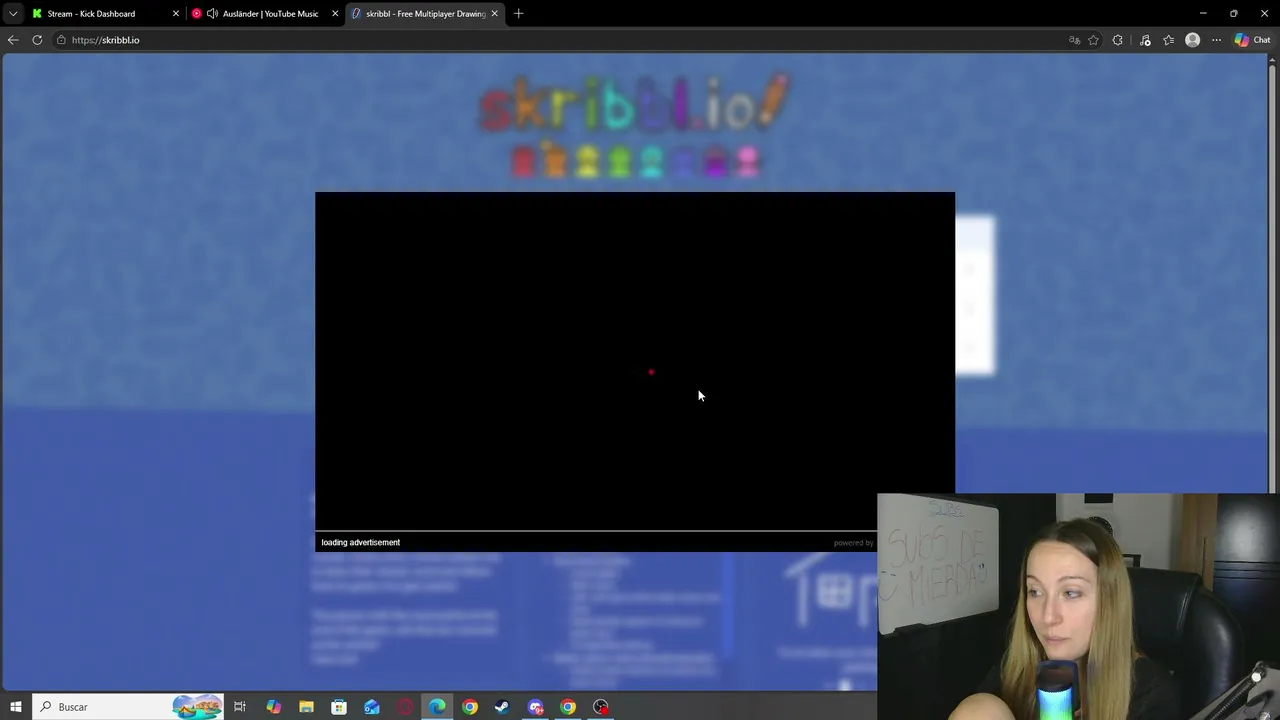
Task: Open the translate page option
Action: (1075, 40)
